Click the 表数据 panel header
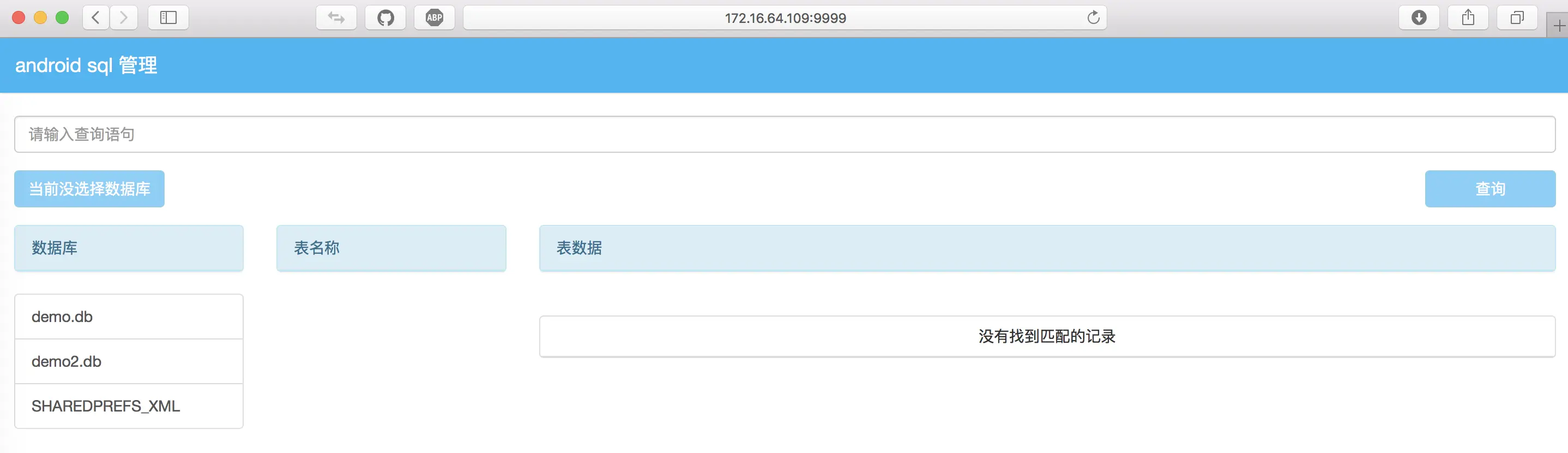1568x453 pixels. (x=1047, y=248)
